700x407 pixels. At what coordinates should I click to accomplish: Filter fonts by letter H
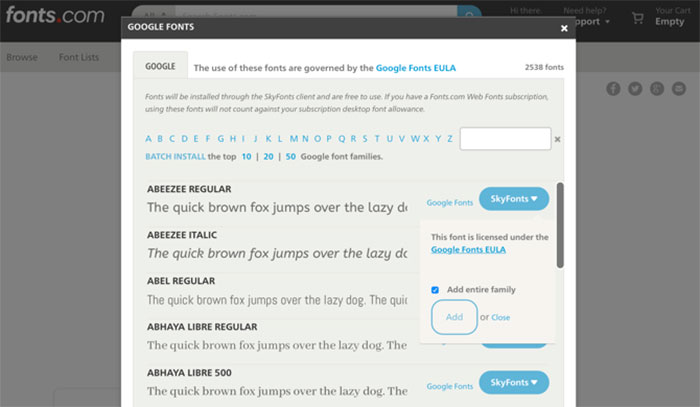tap(233, 139)
